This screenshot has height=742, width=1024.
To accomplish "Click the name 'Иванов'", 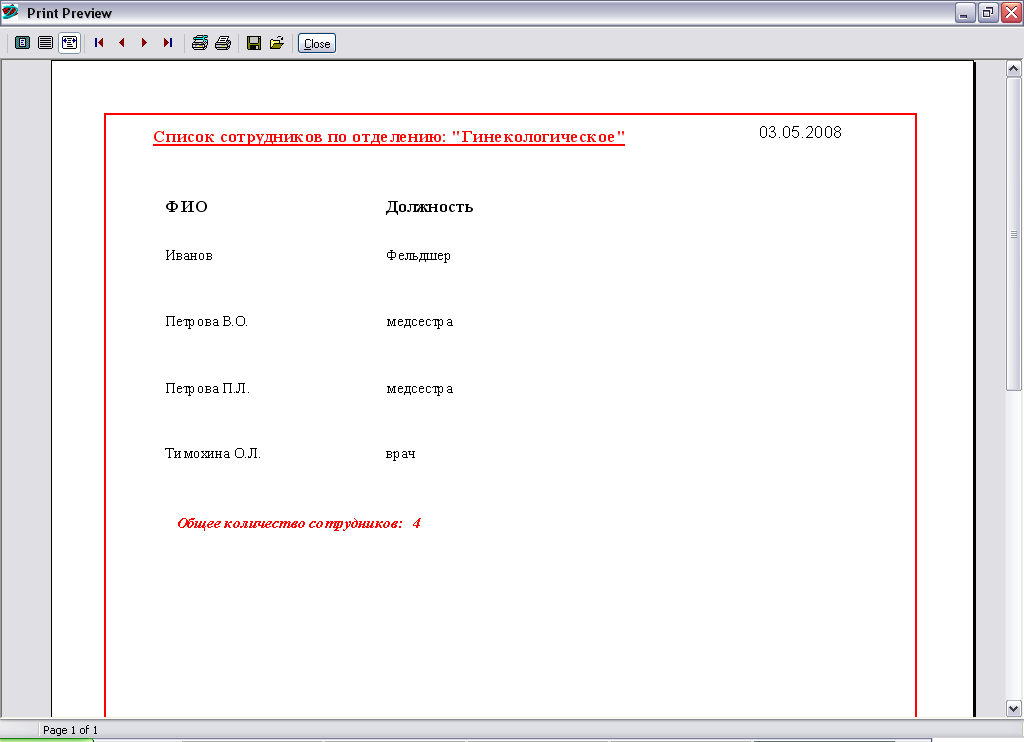I will click(189, 255).
